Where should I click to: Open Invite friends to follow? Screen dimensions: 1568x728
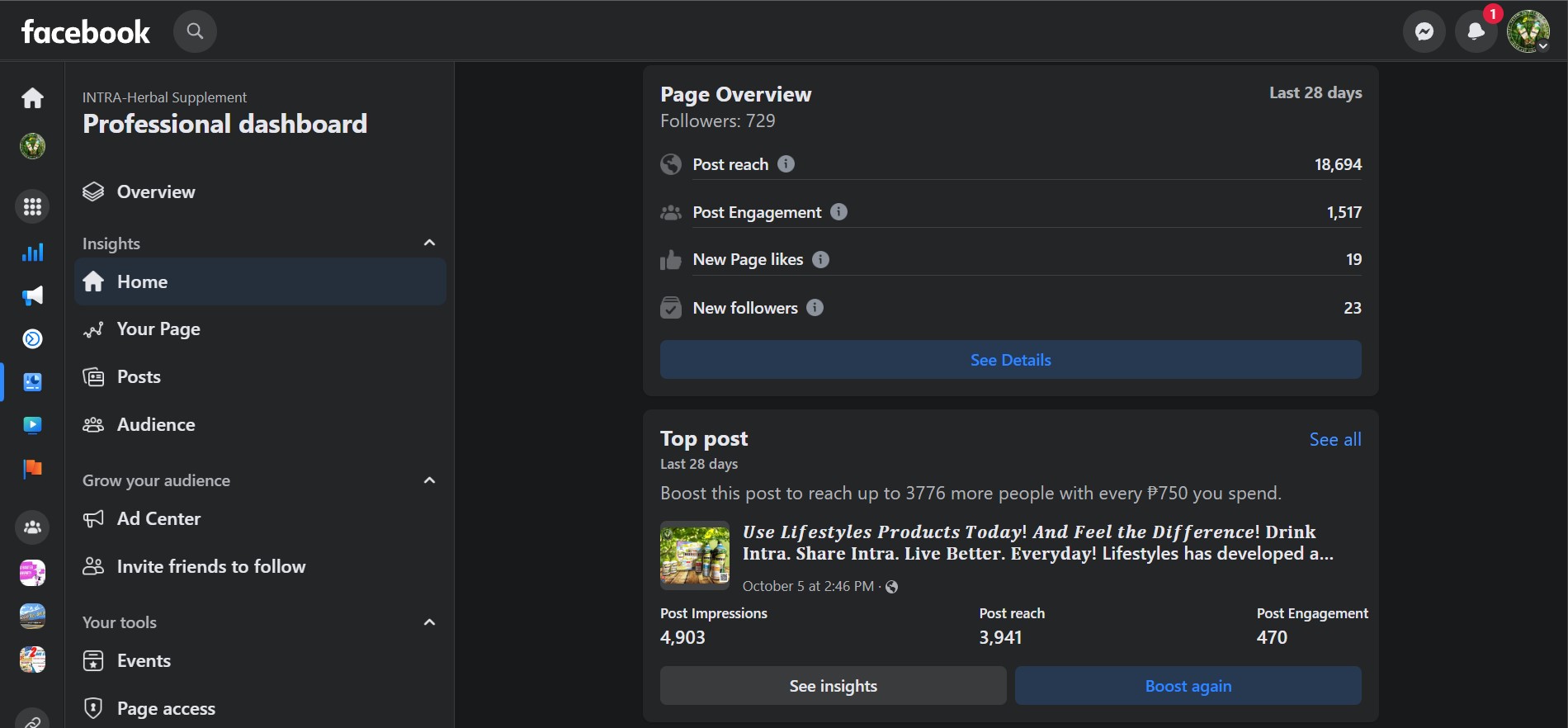point(260,566)
